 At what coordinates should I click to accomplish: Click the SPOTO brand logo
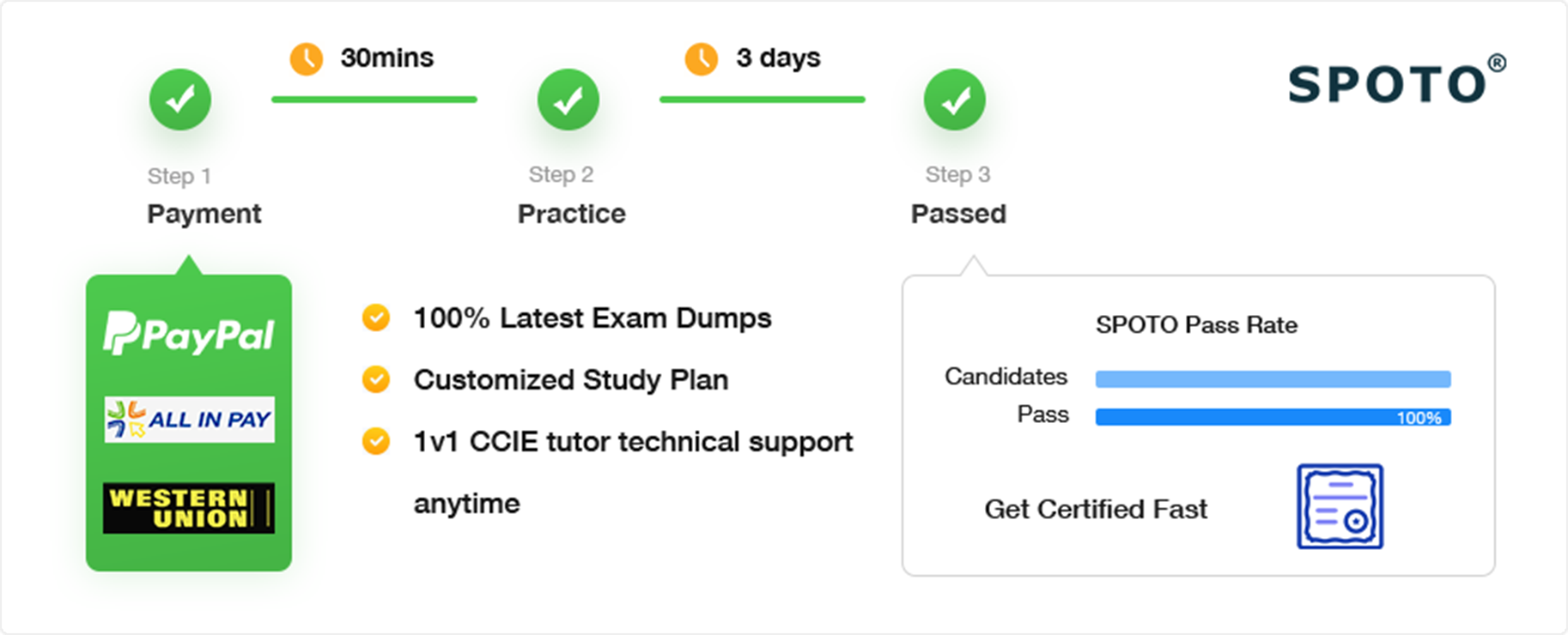tap(1396, 81)
